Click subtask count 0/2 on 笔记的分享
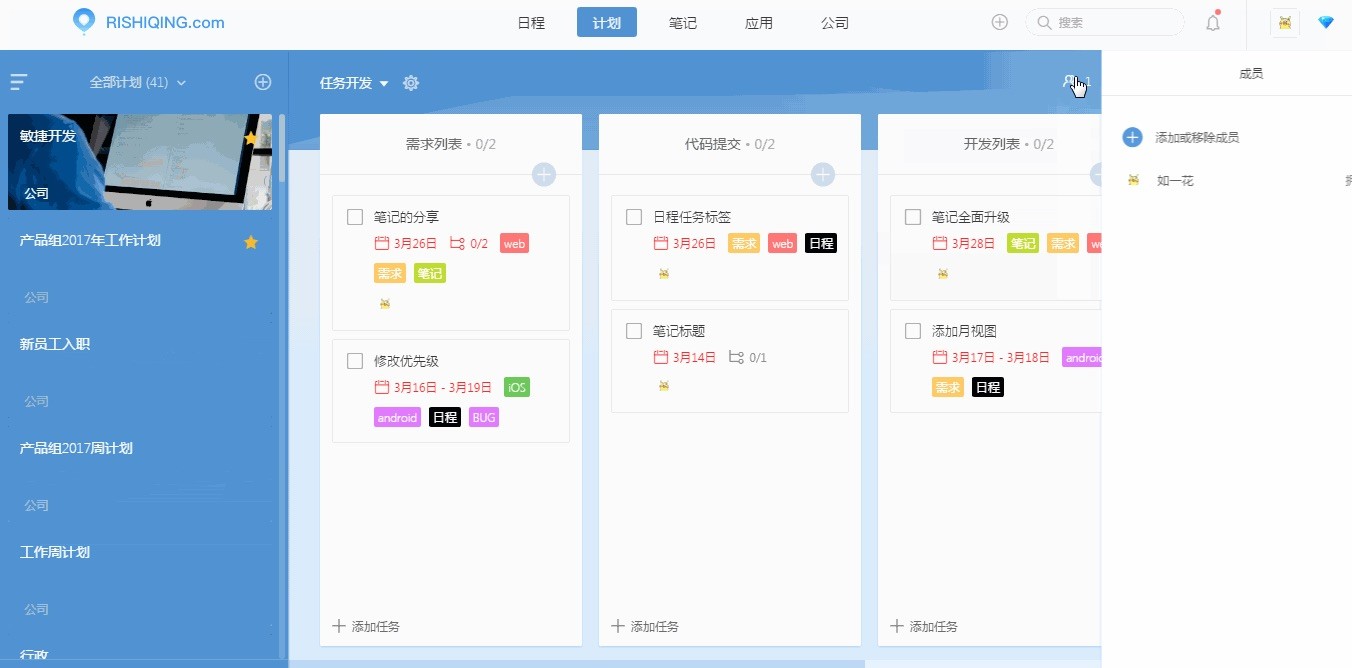This screenshot has height=668, width=1352. (469, 243)
